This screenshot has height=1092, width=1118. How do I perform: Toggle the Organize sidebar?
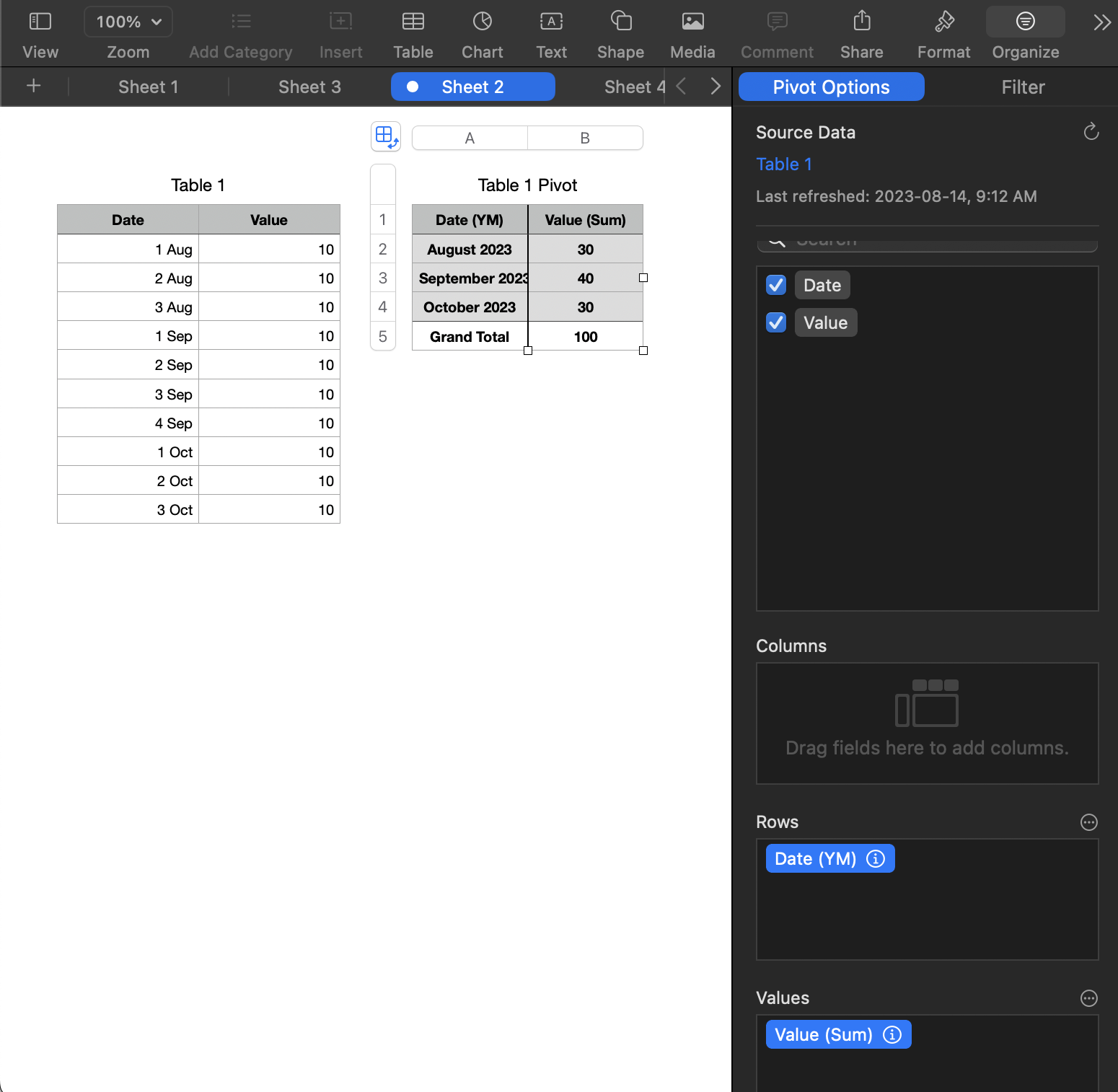1026,34
